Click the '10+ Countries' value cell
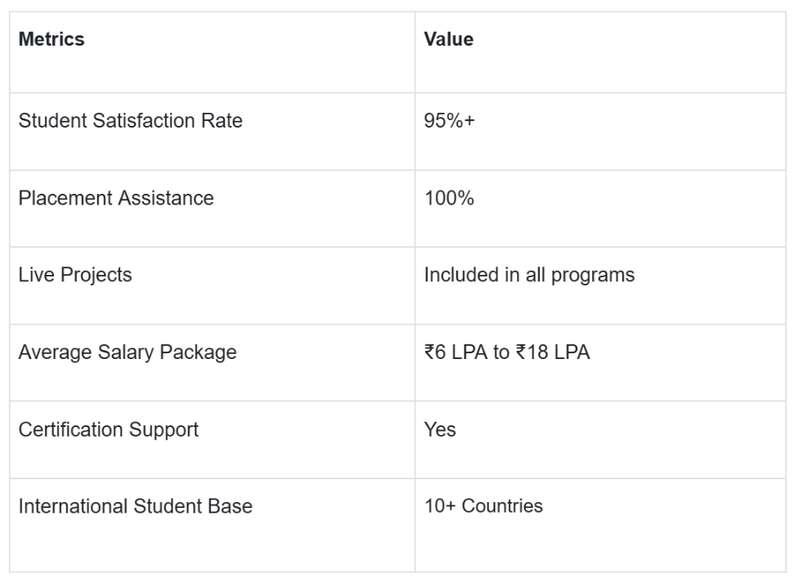 coord(483,506)
